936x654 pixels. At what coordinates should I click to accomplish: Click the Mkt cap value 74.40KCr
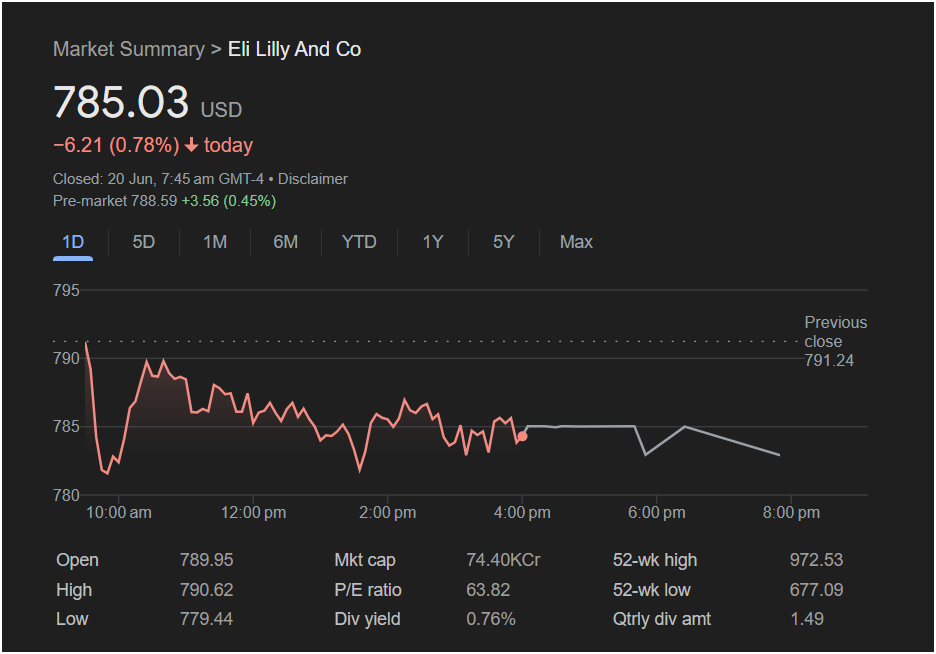point(503,560)
